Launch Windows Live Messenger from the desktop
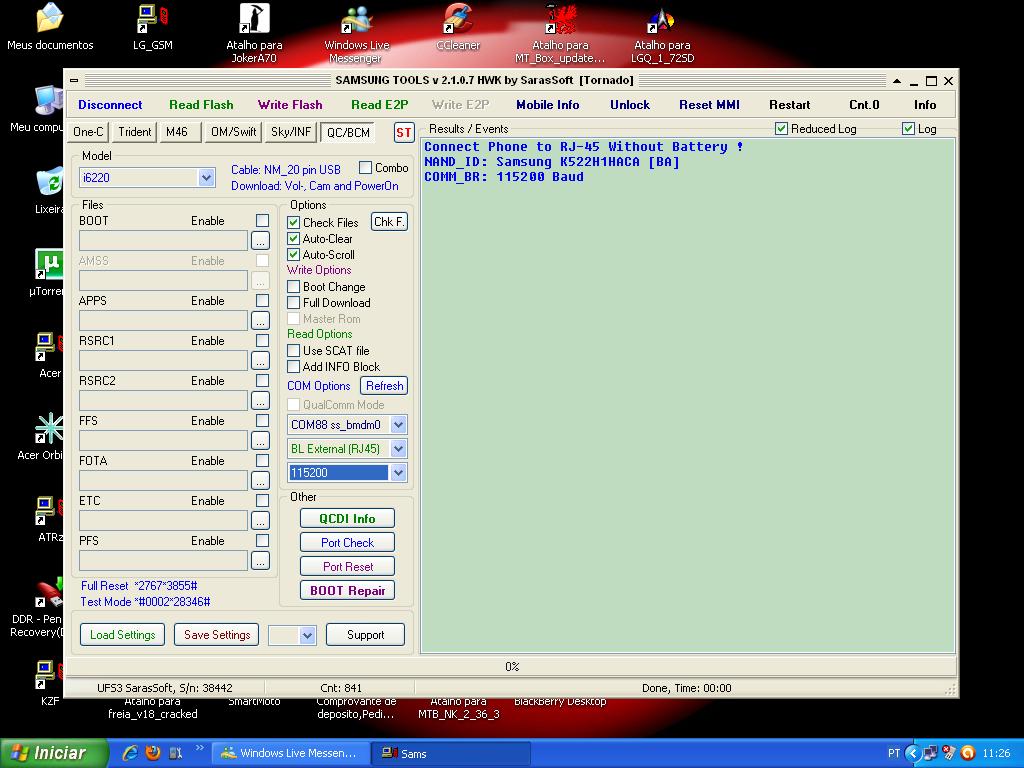This screenshot has height=768, width=1024. (357, 33)
